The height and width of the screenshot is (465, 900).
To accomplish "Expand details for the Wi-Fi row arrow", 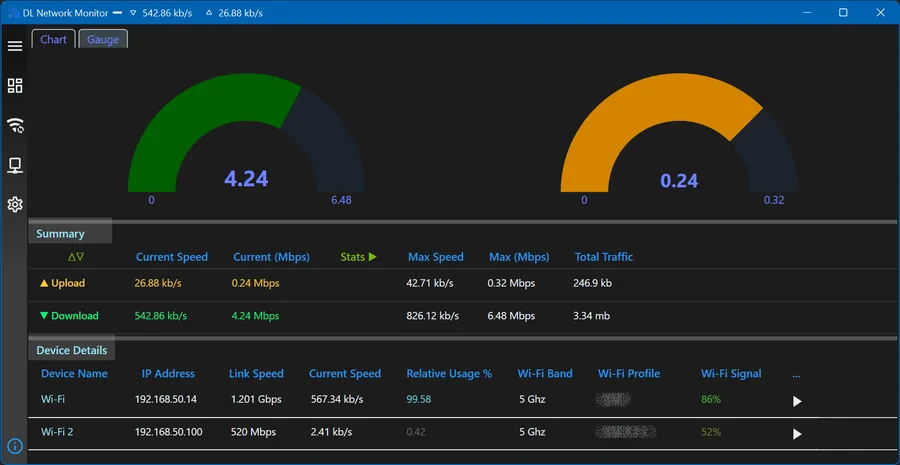I will [797, 401].
